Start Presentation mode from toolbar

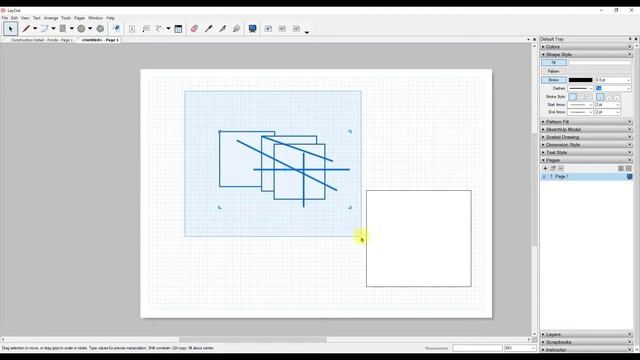coord(253,29)
